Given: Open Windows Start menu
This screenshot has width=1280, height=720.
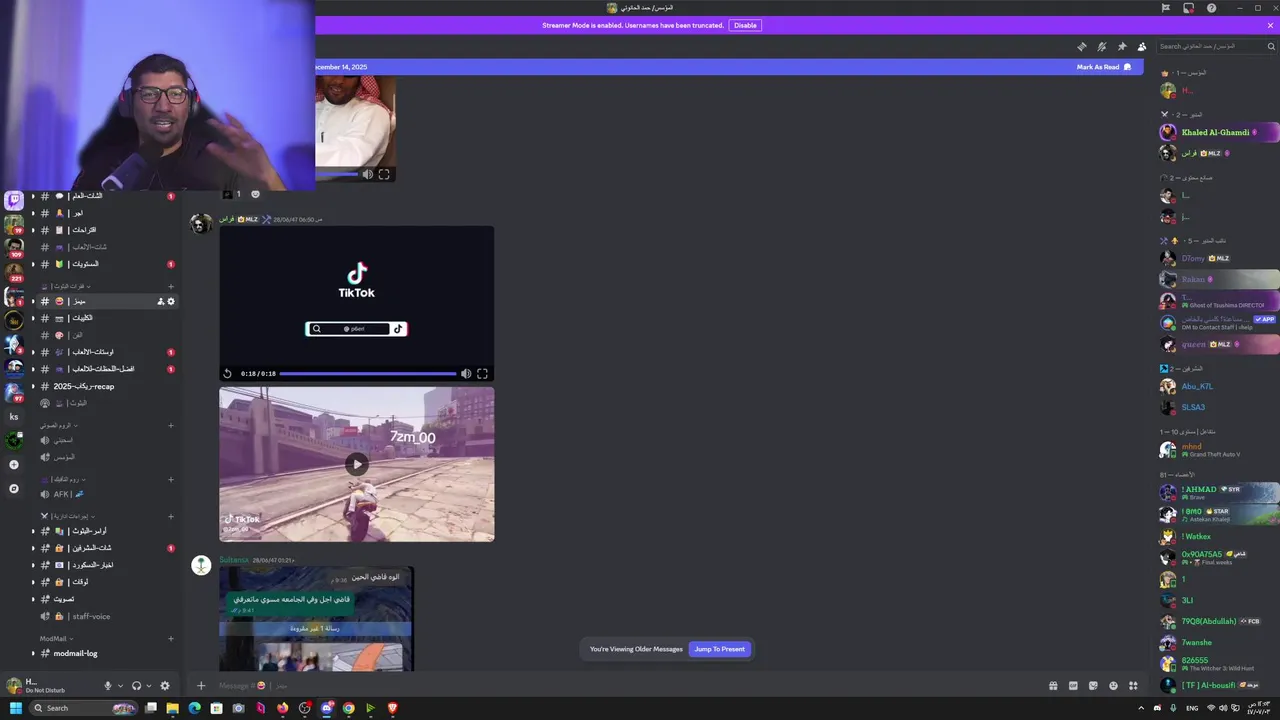Looking at the screenshot, I should click(x=15, y=708).
